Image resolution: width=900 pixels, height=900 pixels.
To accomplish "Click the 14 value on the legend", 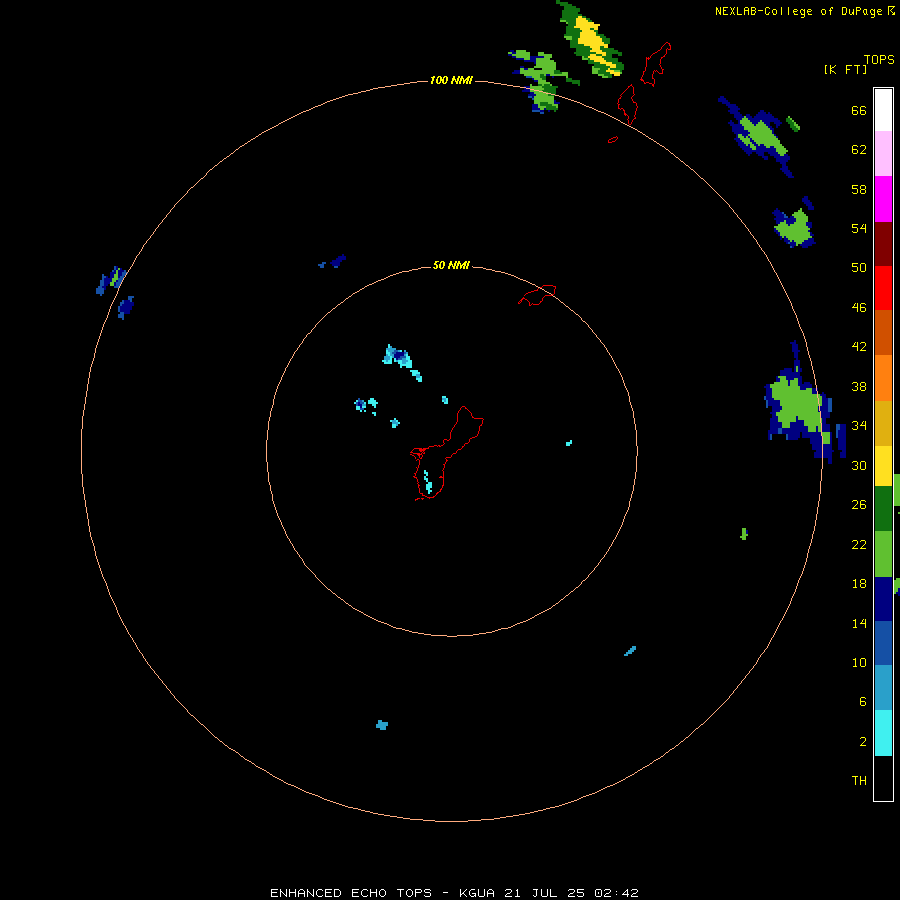I will click(859, 623).
